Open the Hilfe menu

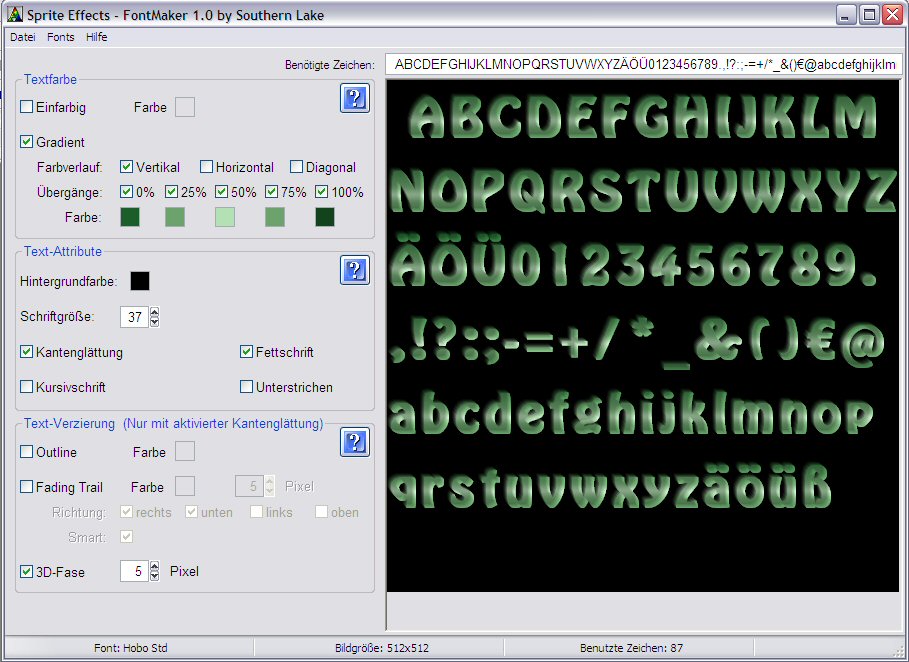coord(96,37)
